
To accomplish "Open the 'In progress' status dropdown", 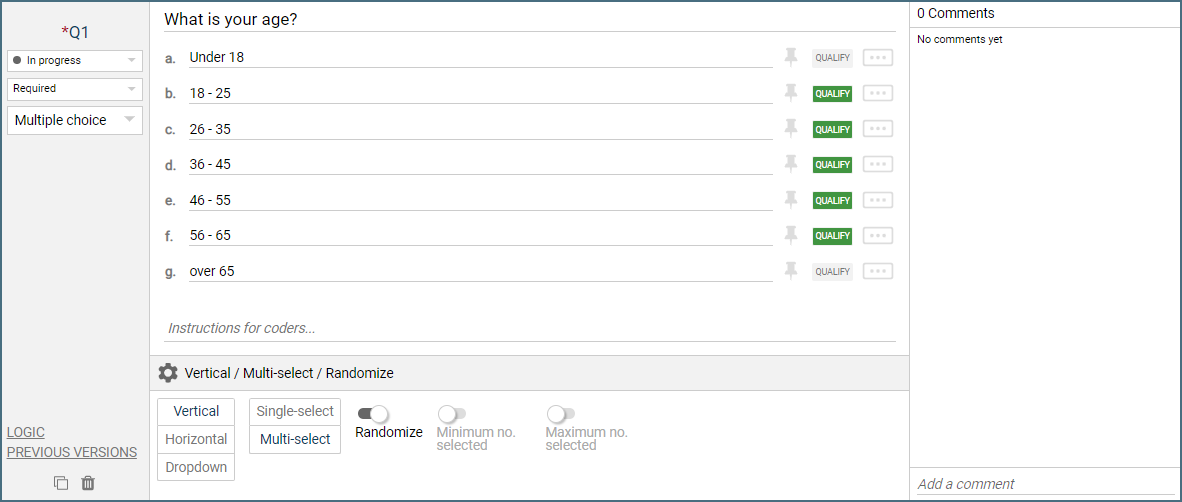I will click(x=74, y=61).
